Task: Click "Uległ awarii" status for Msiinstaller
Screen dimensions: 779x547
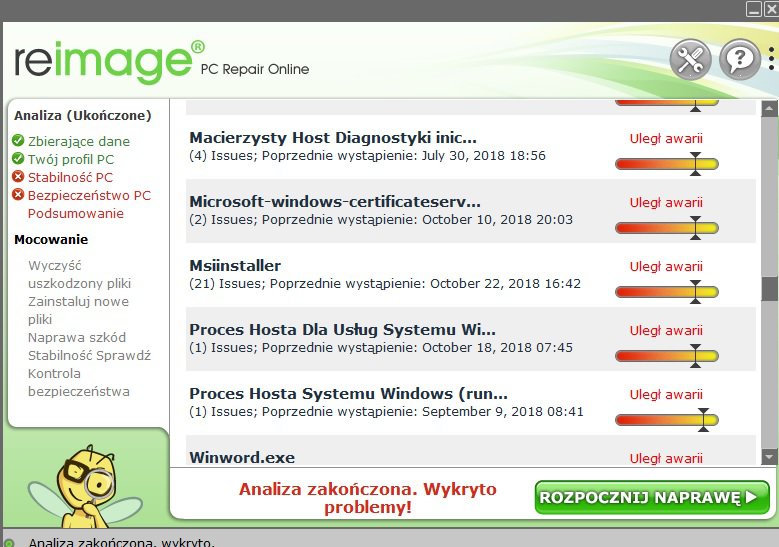Action: pyautogui.click(x=666, y=266)
